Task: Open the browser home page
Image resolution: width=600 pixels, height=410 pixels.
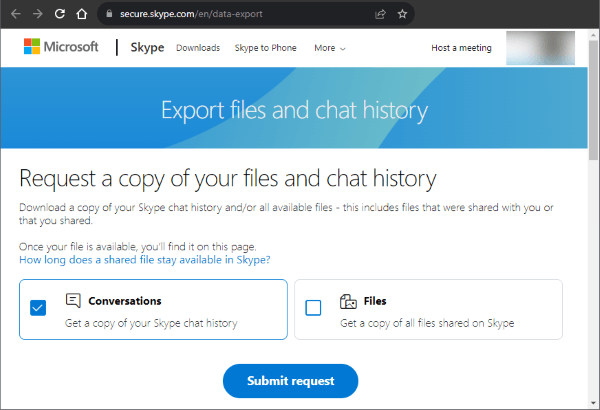Action: (82, 14)
